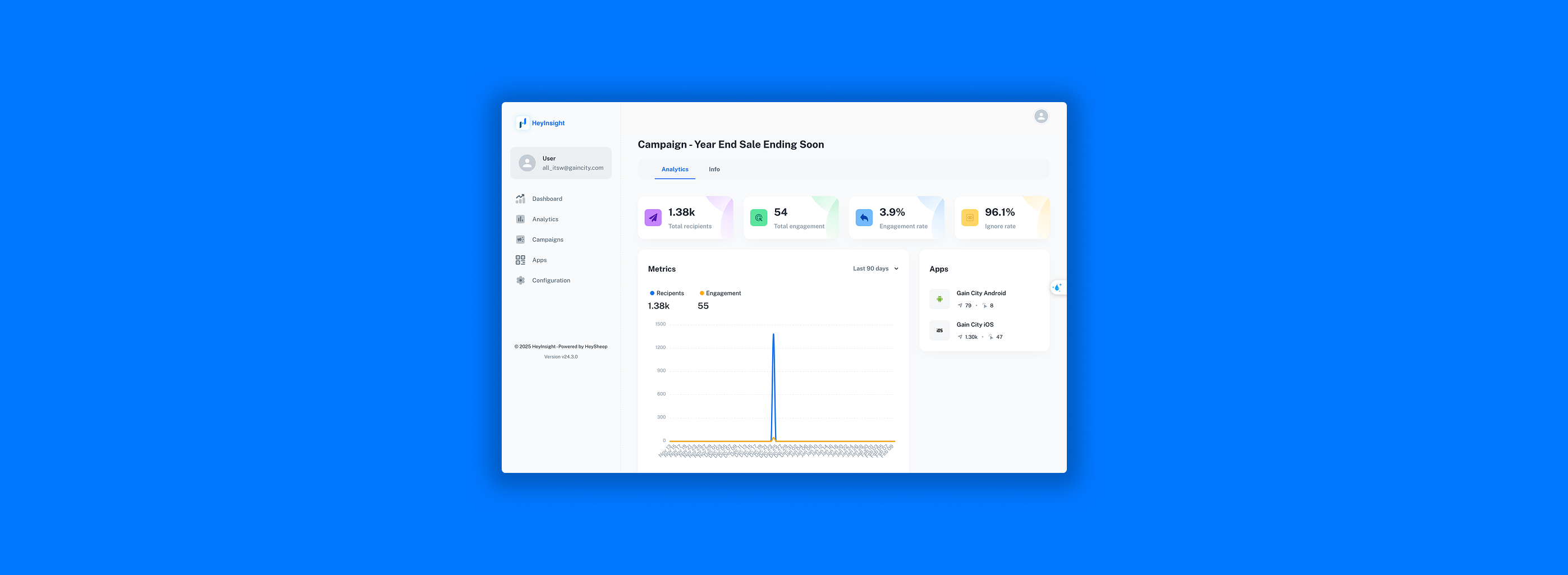The image size is (1568, 575).
Task: Expand the Last 90 days dropdown
Action: coord(871,268)
